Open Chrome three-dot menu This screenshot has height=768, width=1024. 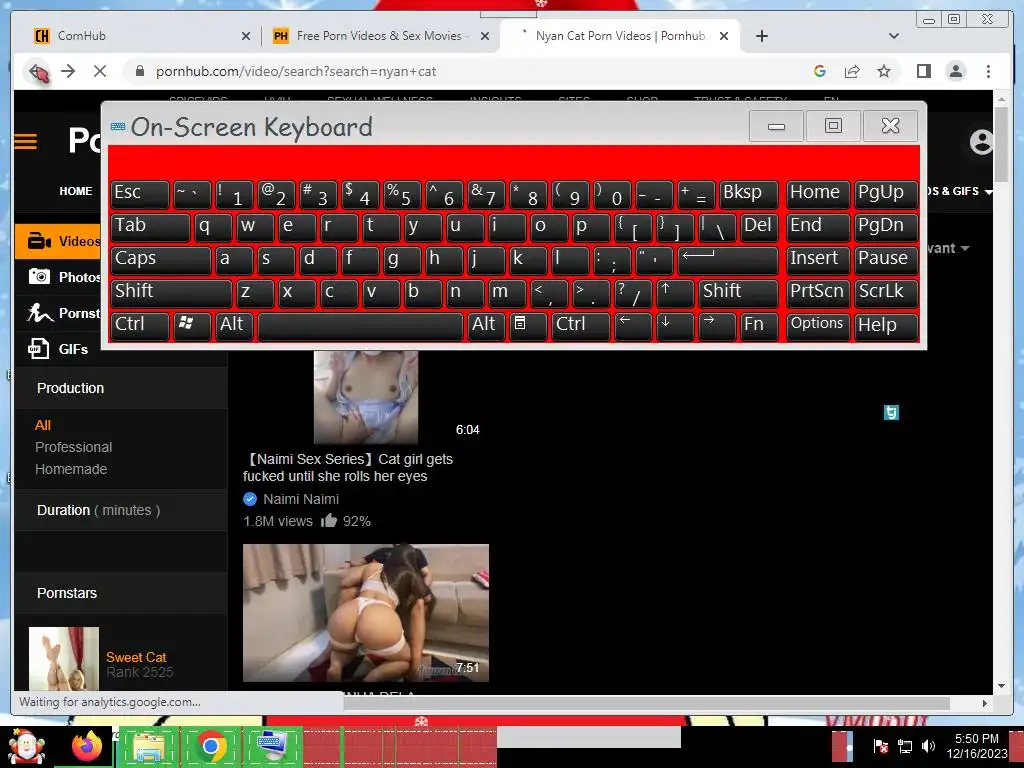988,71
